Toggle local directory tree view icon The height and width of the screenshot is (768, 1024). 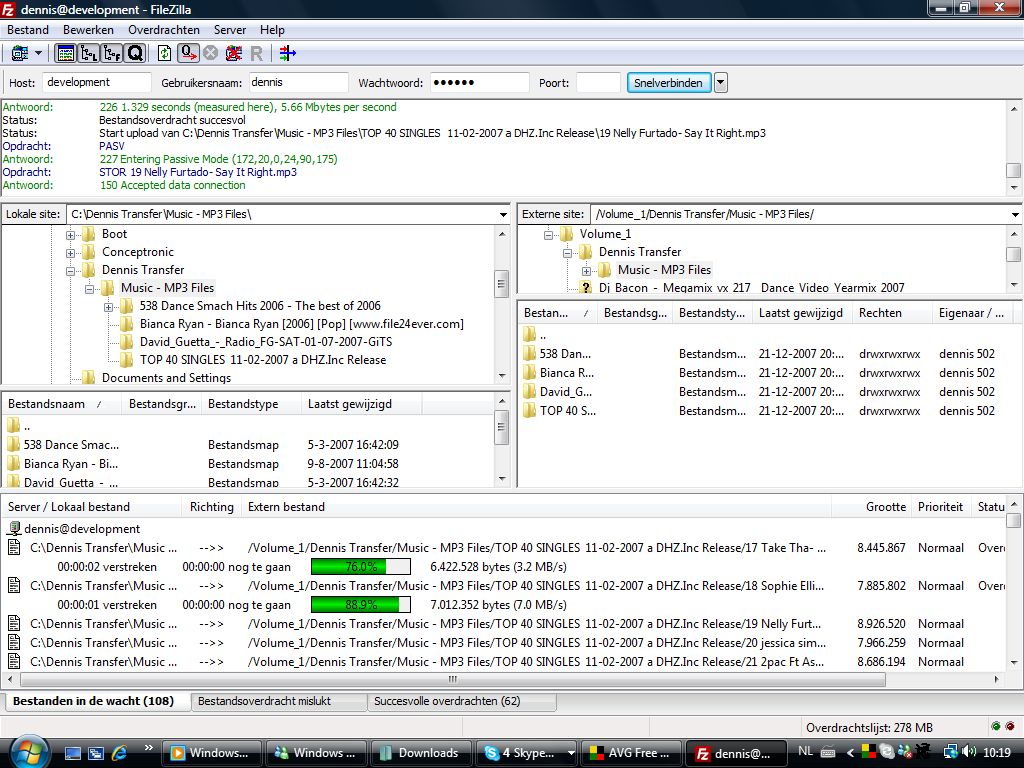point(89,53)
